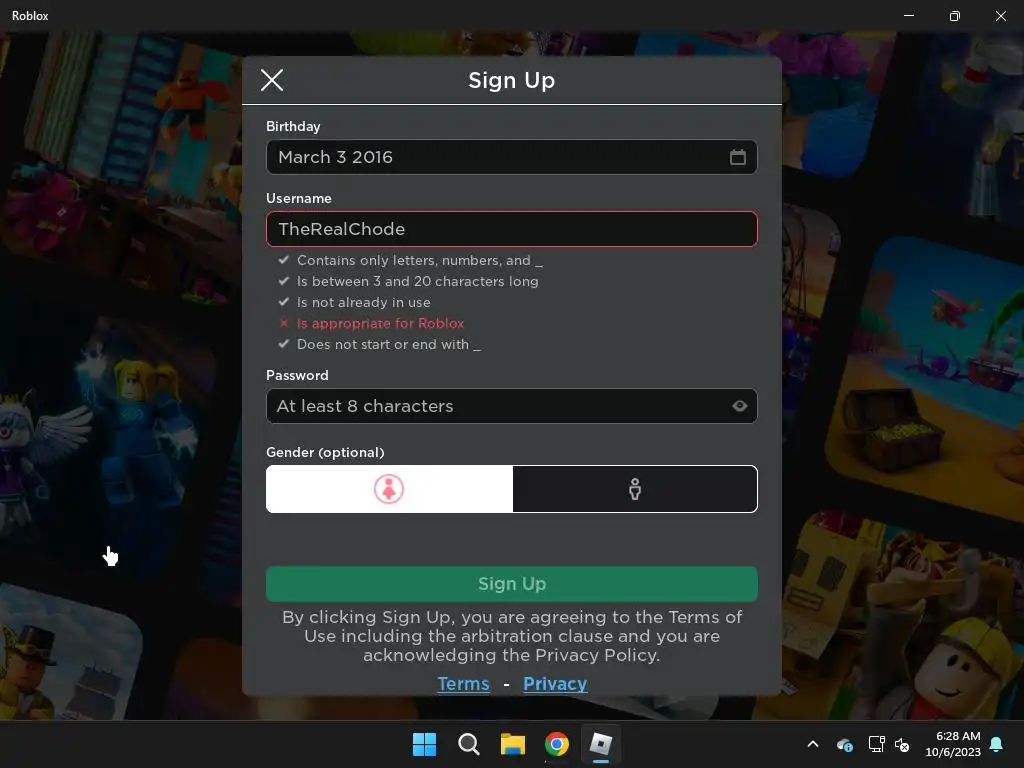Click the Roblox taskbar icon
This screenshot has height=768, width=1024.
point(601,744)
